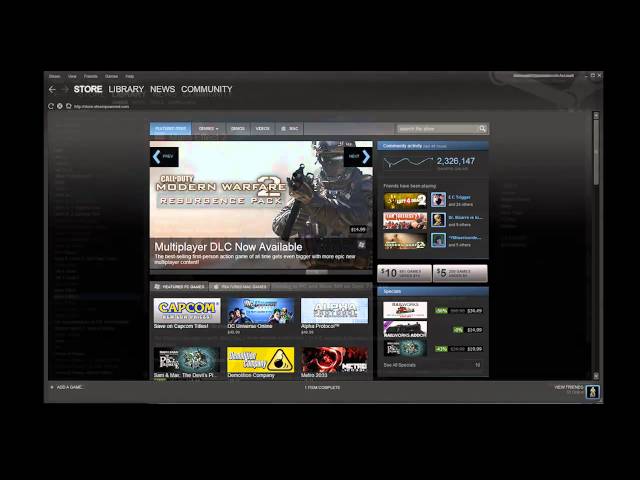The width and height of the screenshot is (640, 480).
Task: Switch to the LIBRARY section
Action: [x=126, y=89]
